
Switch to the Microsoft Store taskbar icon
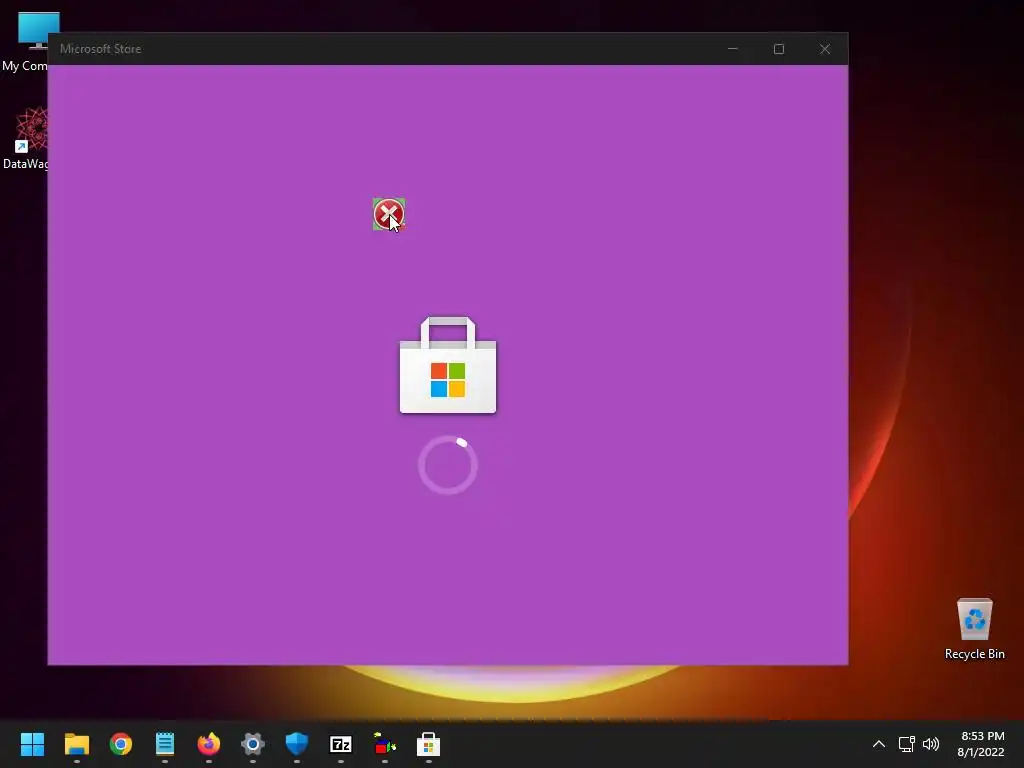coord(428,744)
